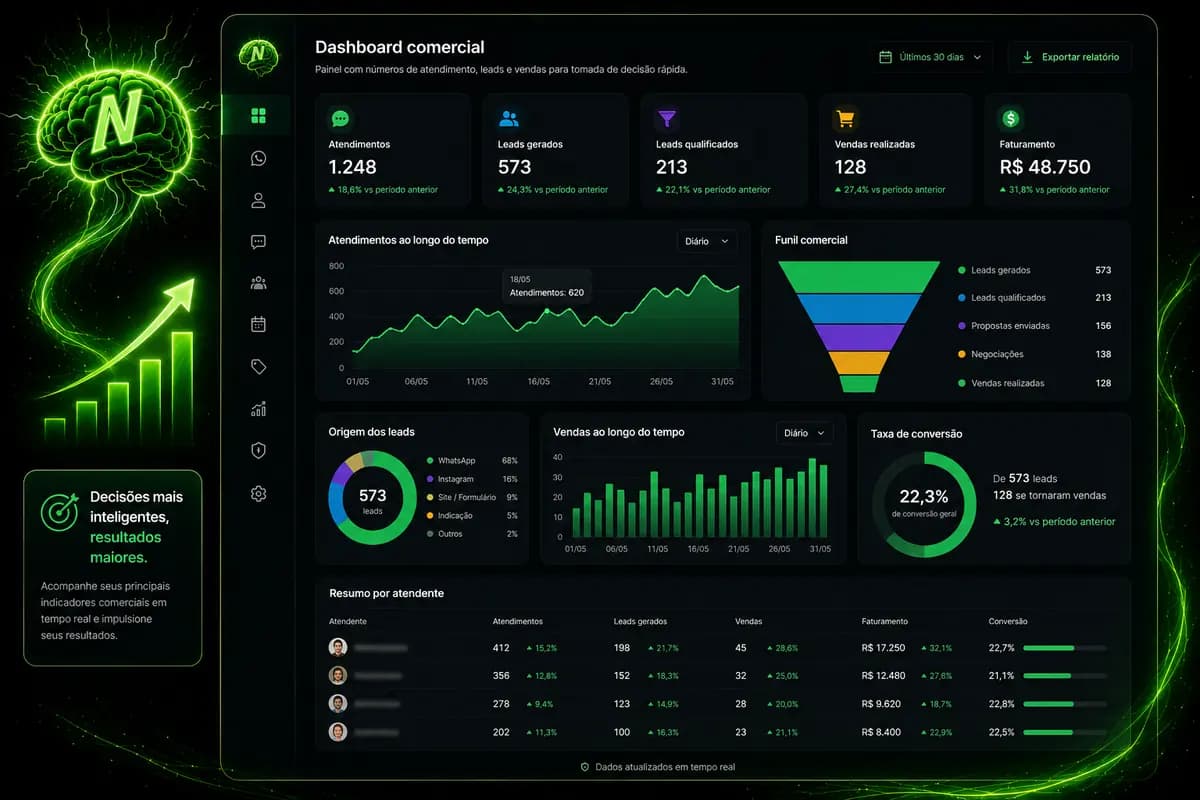Click the avatar of attendant with 412 atendimentos
Image resolution: width=1200 pixels, height=800 pixels.
tap(338, 647)
